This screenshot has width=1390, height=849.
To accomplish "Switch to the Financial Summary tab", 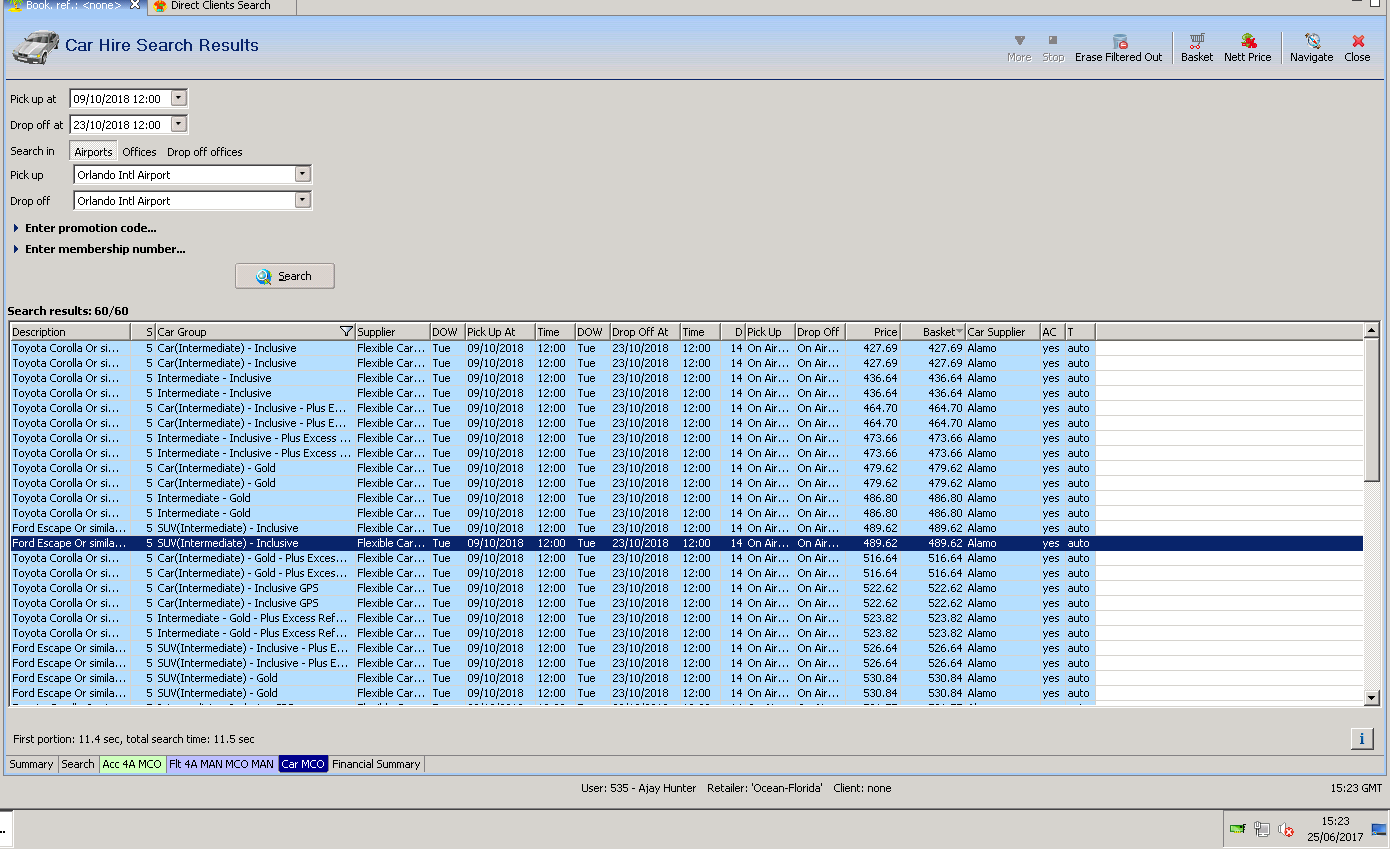I will [376, 764].
